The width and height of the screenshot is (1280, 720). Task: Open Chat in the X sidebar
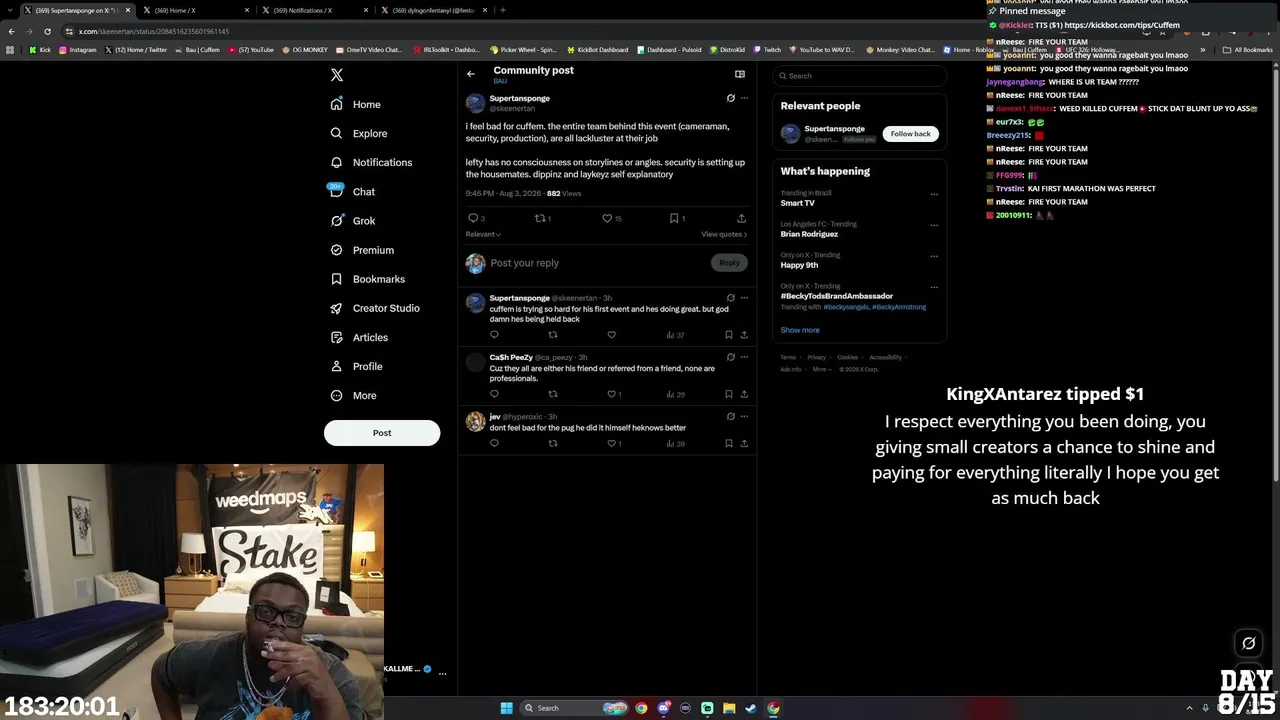pyautogui.click(x=352, y=191)
